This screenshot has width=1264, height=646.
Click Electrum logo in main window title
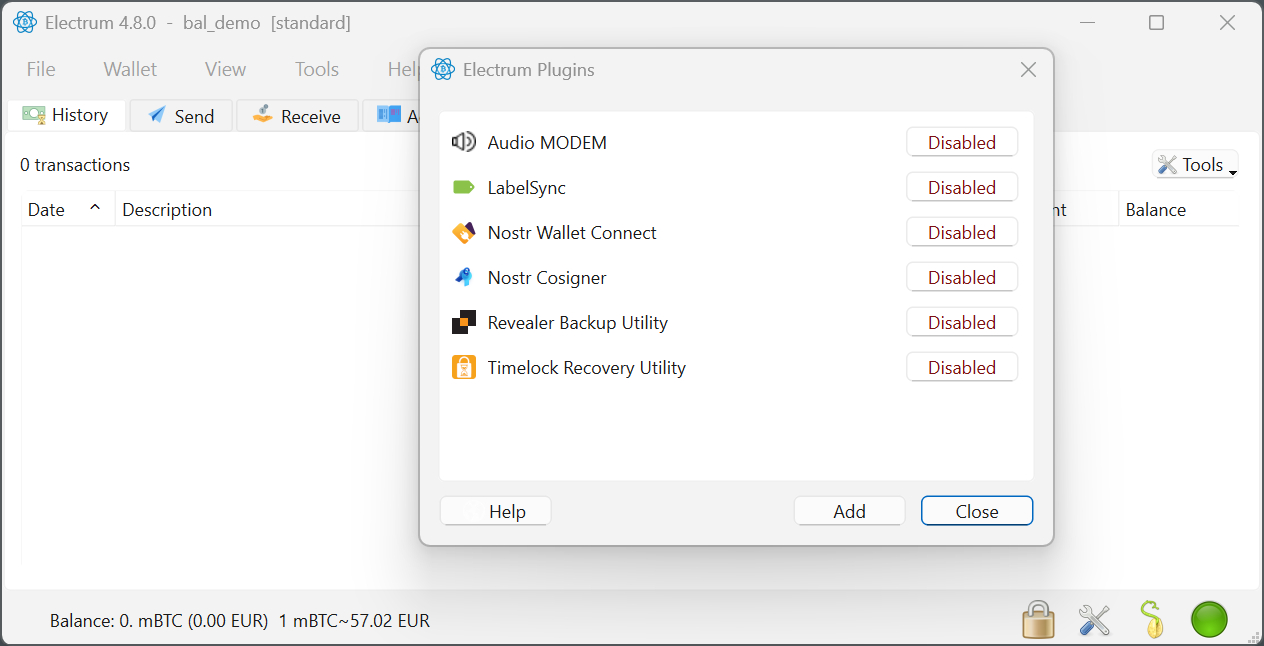(25, 22)
